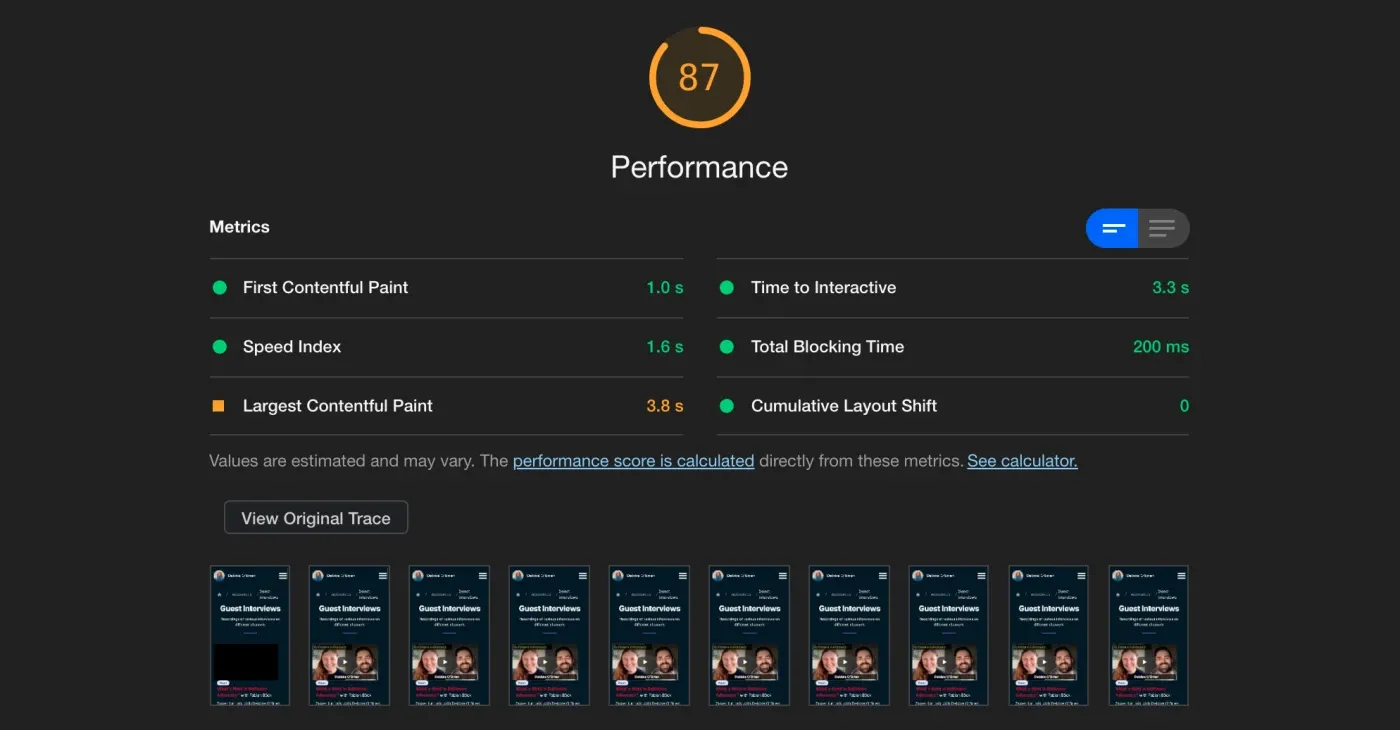Click green dot beside Cumulative Layout Shift

pyautogui.click(x=727, y=406)
